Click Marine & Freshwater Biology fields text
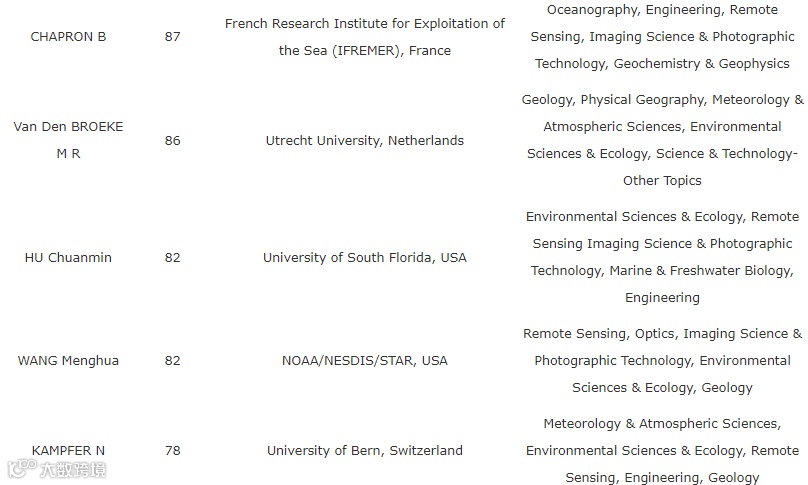 [662, 257]
